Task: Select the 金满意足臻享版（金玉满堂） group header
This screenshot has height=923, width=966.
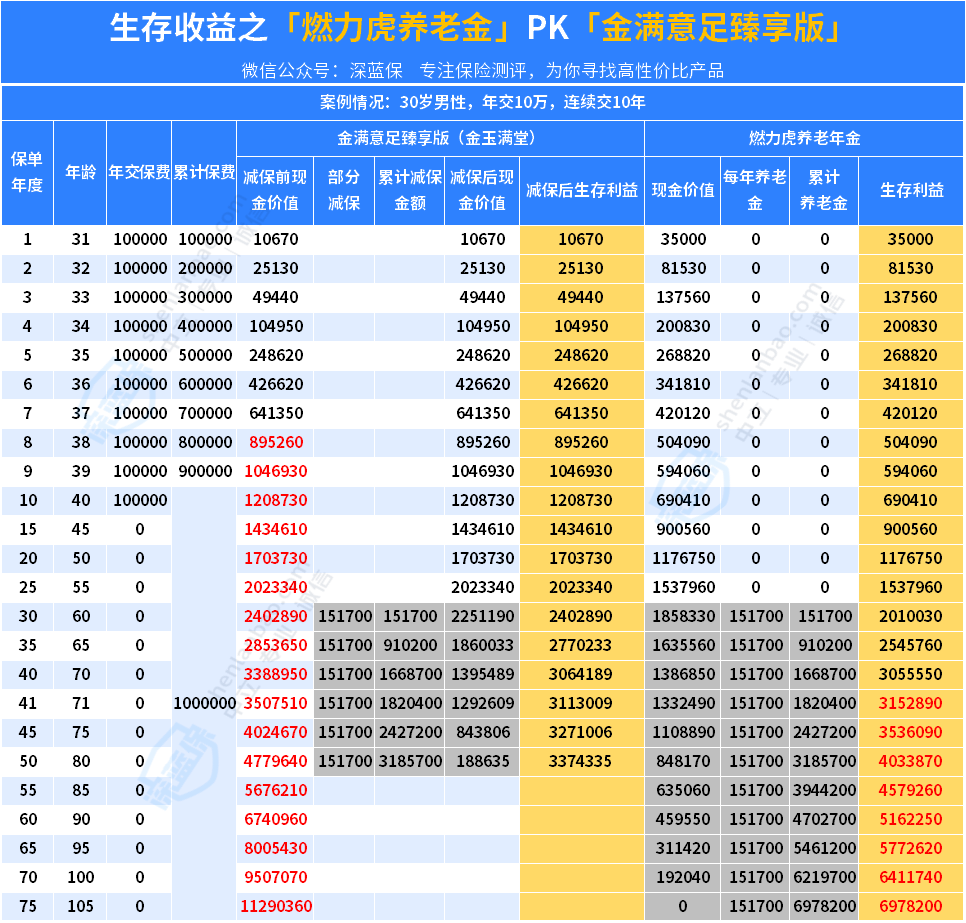Action: click(440, 138)
